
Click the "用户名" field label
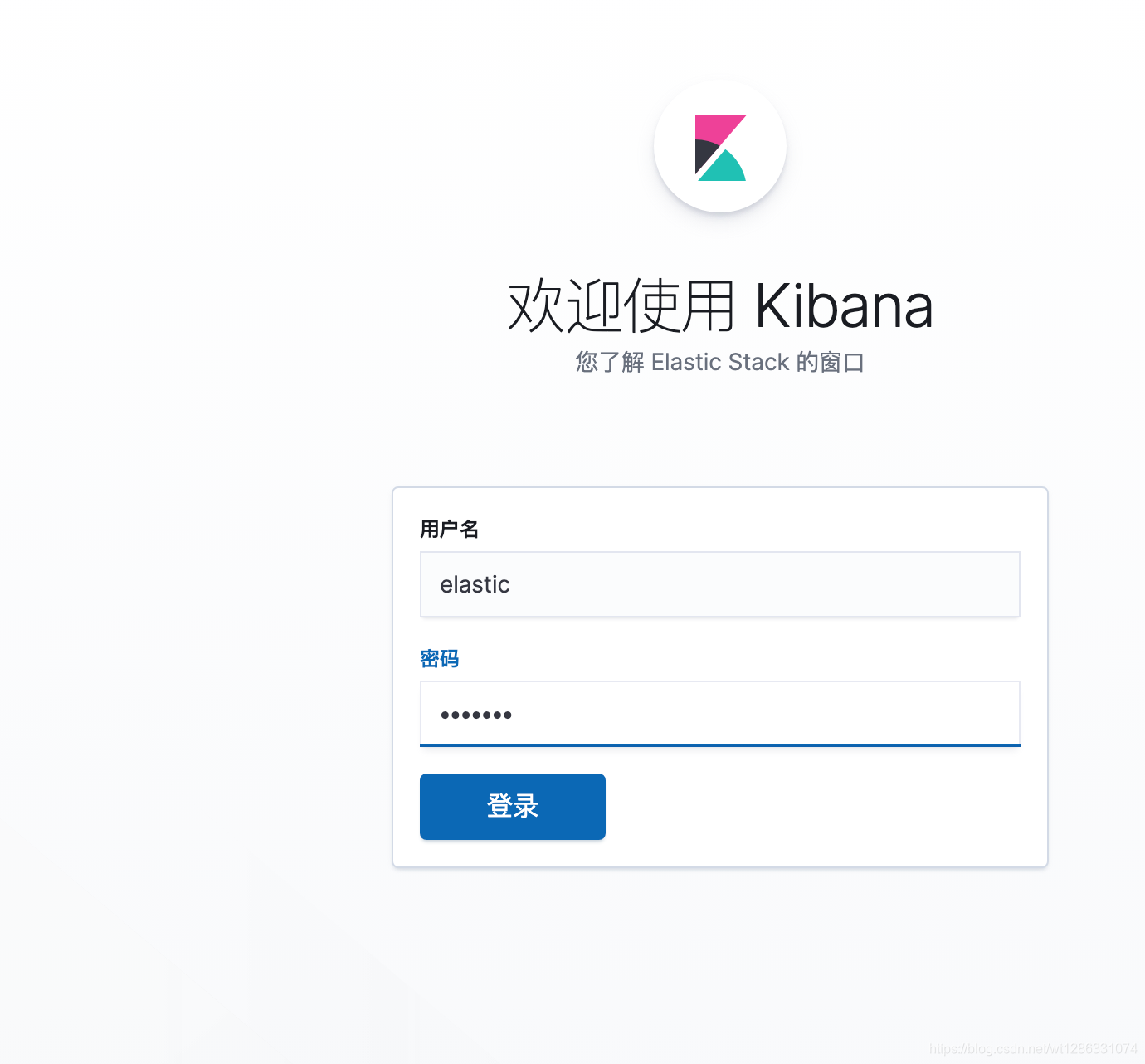click(449, 529)
